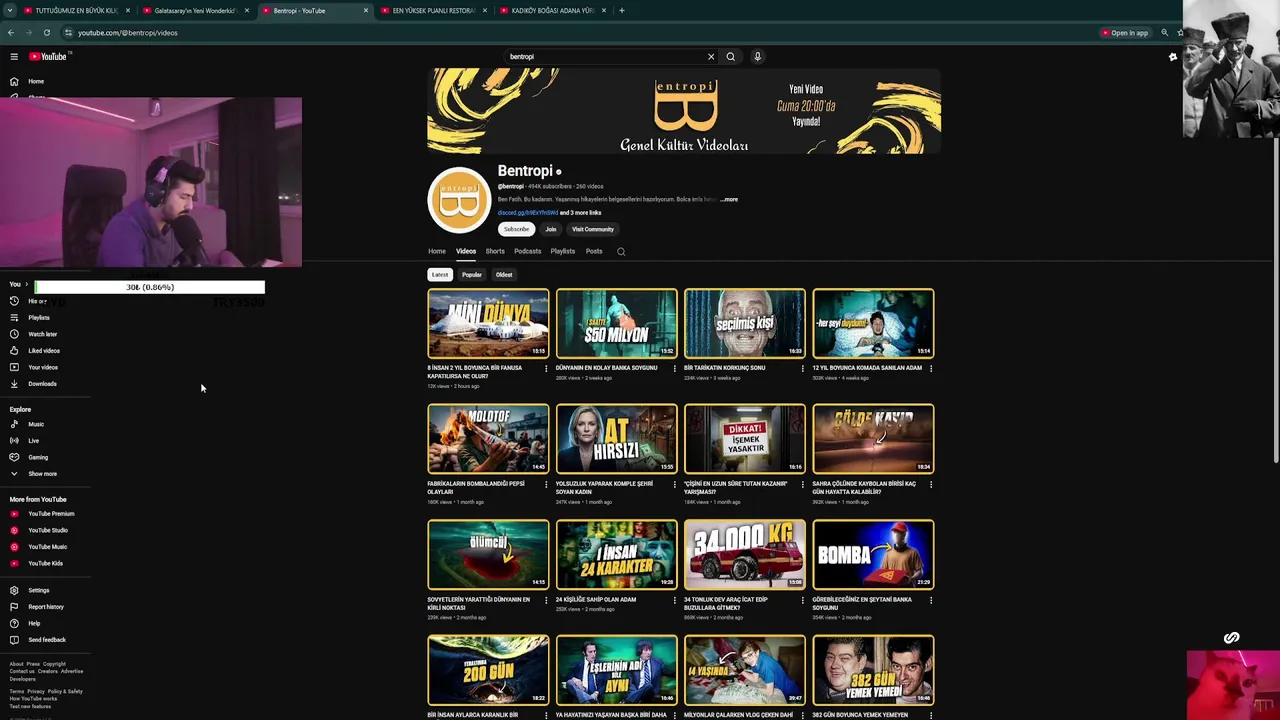The image size is (1280, 720).
Task: Switch to Galatasaray'ın Yeni Wonderkid browser tab
Action: click(195, 11)
